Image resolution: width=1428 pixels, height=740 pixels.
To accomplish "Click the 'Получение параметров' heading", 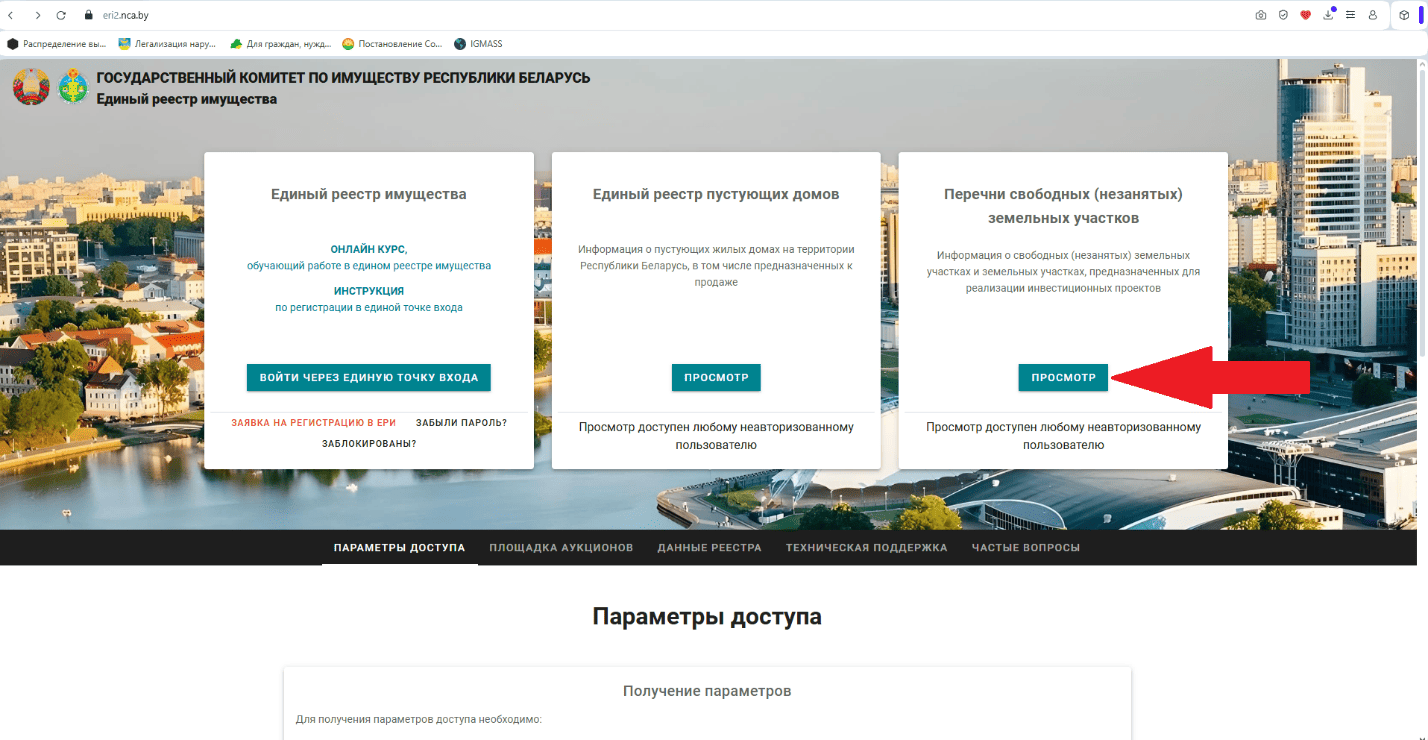I will [x=707, y=691].
